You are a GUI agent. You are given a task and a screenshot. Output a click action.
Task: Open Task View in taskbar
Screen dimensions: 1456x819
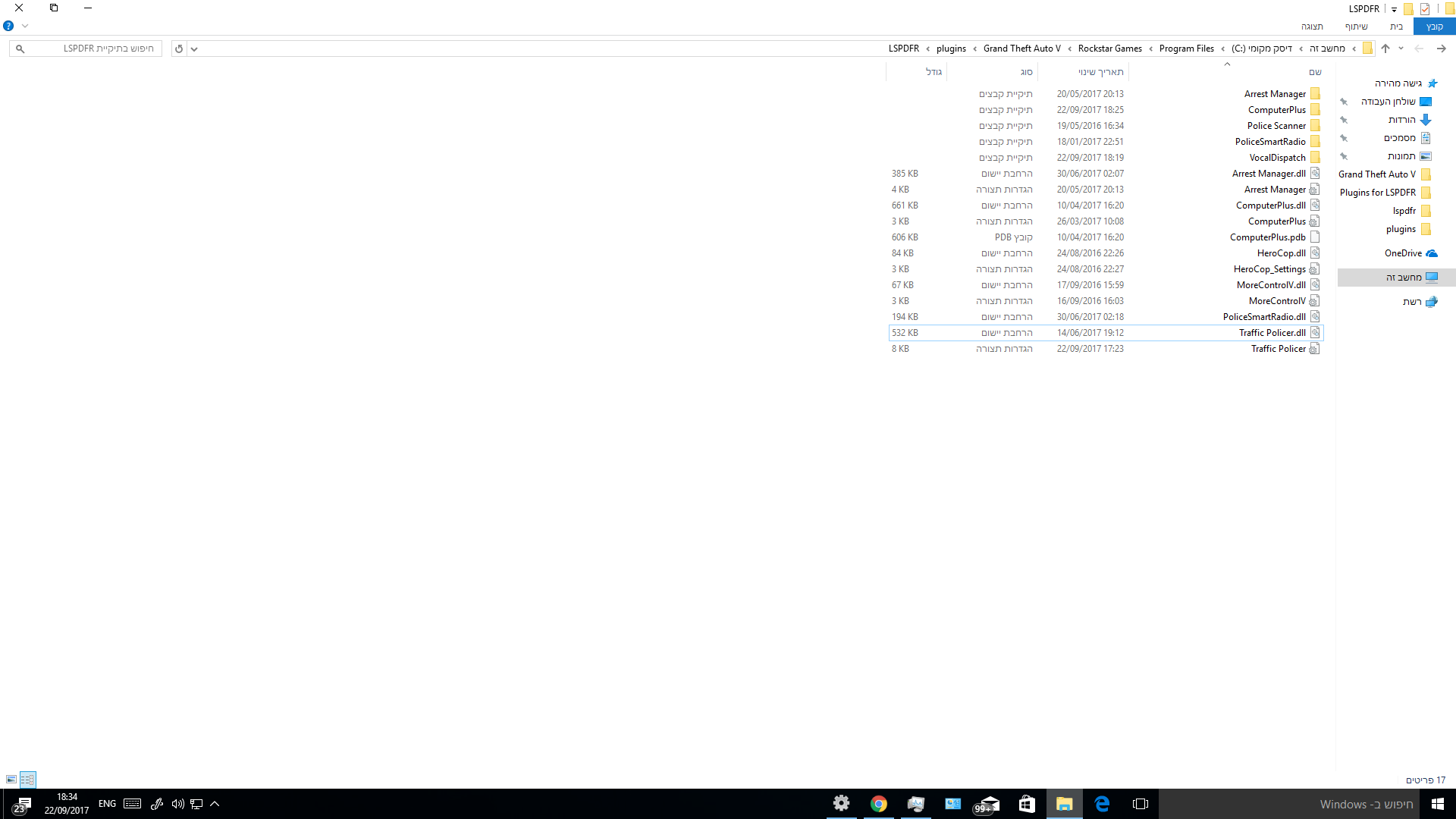point(1140,804)
